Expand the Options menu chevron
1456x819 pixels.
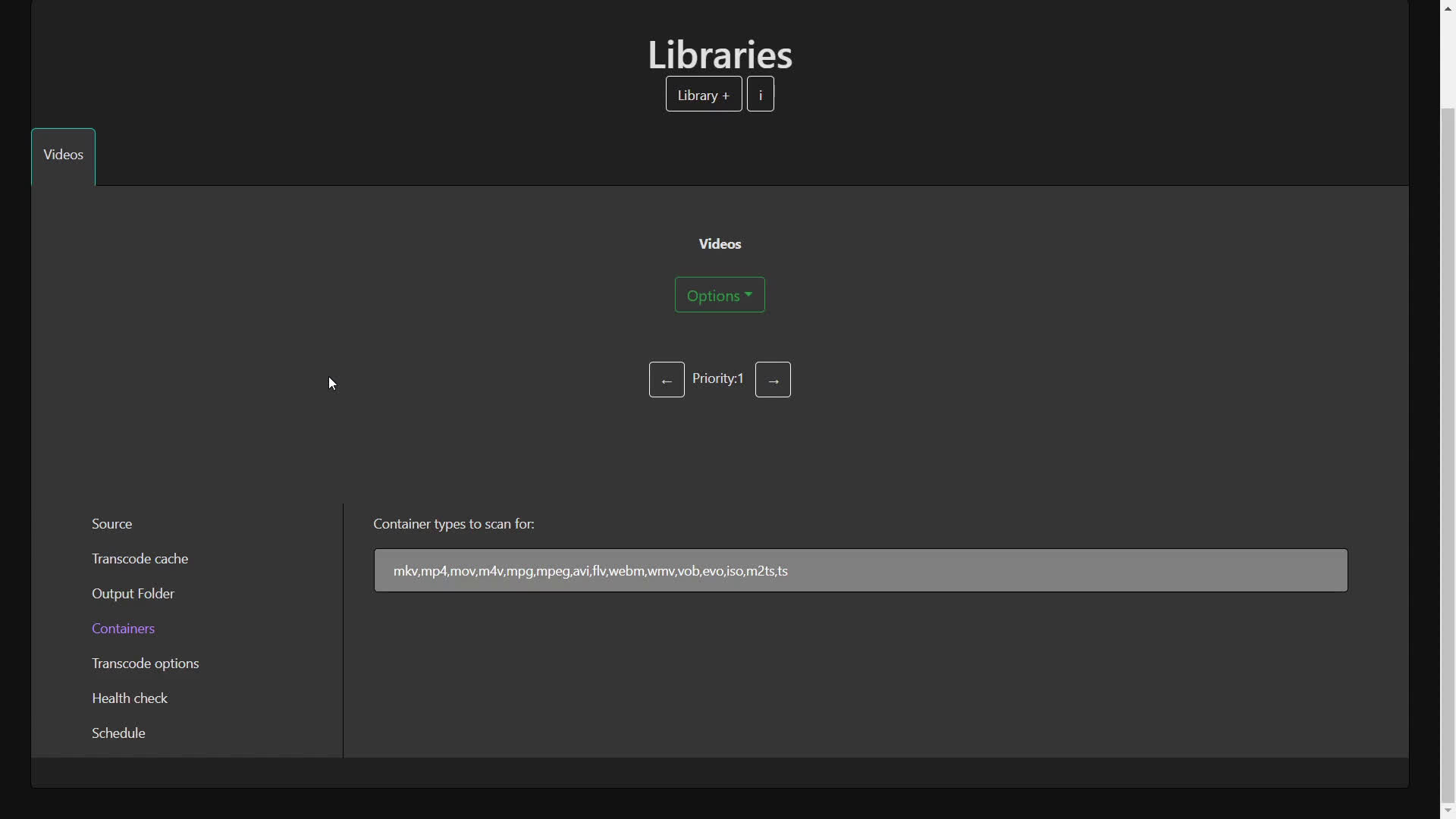(748, 295)
